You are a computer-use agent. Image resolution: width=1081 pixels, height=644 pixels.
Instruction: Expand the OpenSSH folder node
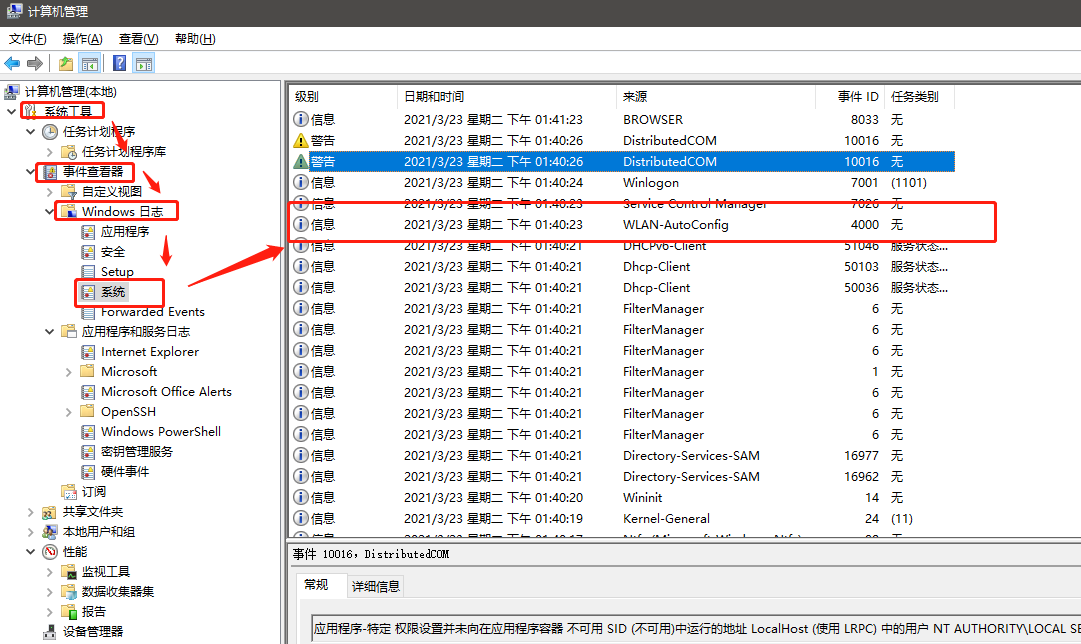coord(68,411)
